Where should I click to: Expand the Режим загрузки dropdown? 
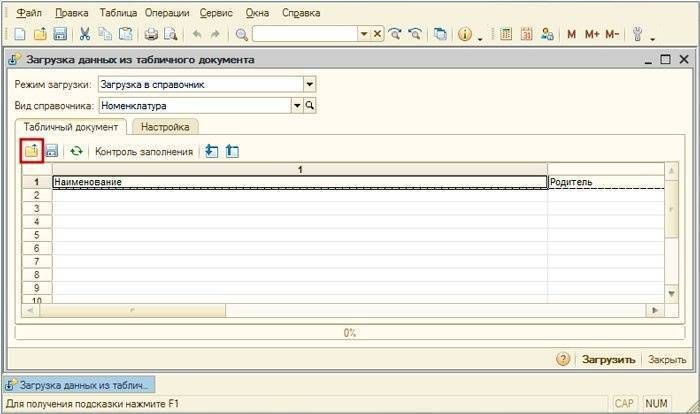click(x=310, y=84)
